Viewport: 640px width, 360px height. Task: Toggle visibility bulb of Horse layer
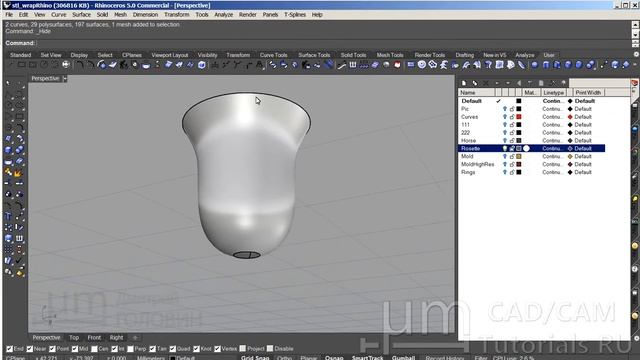[505, 141]
